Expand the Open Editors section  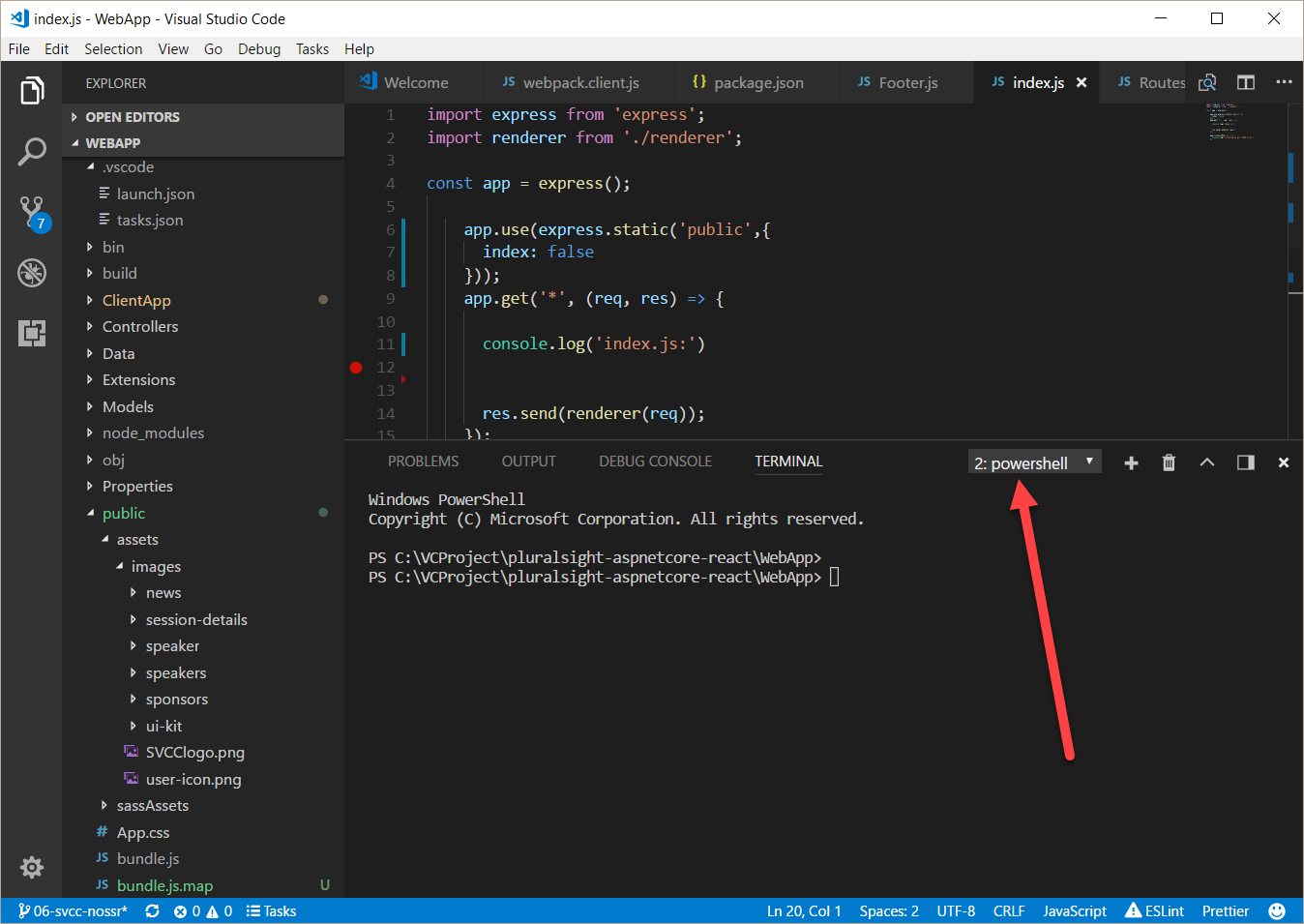(x=203, y=117)
